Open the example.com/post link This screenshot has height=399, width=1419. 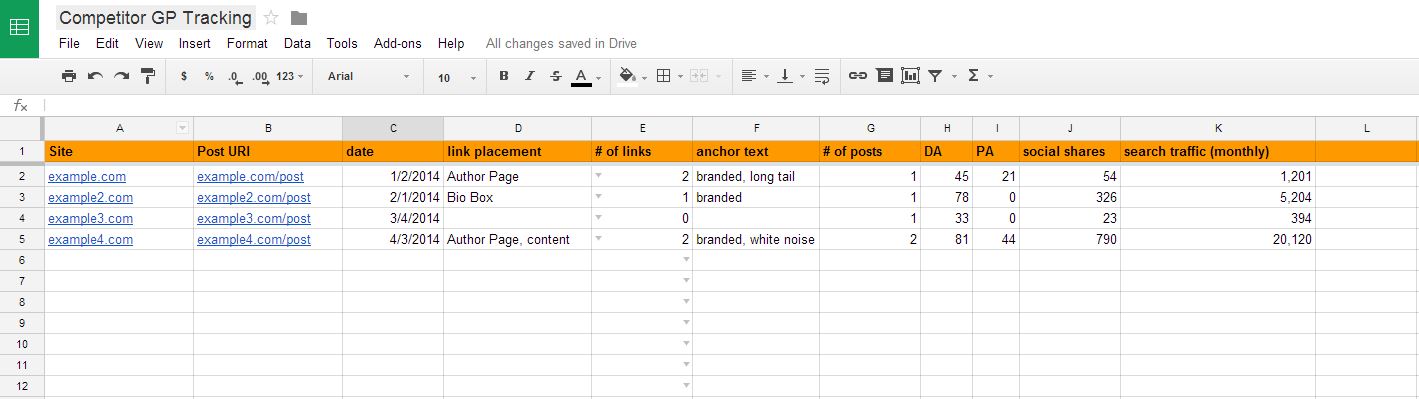click(x=251, y=177)
